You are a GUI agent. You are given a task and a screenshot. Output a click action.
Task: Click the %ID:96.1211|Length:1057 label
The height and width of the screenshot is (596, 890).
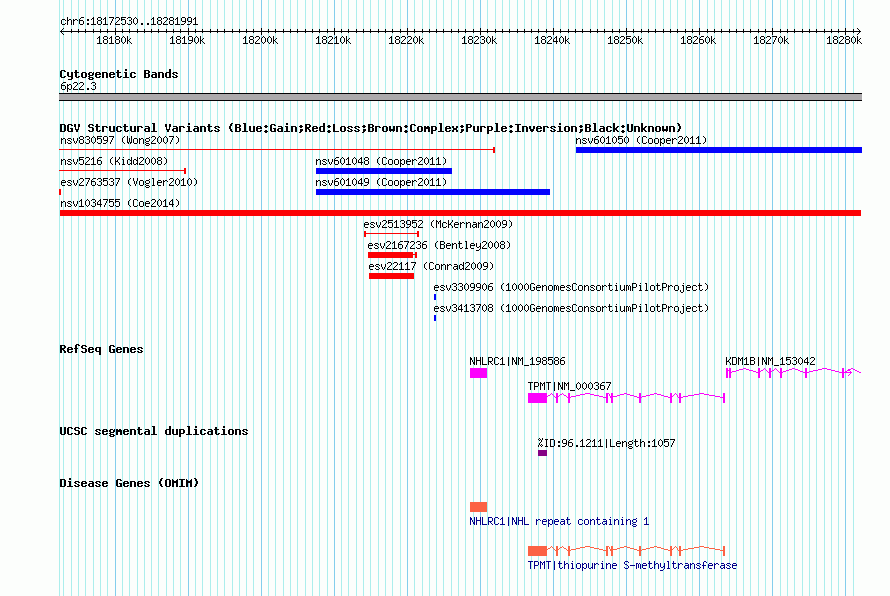click(606, 443)
